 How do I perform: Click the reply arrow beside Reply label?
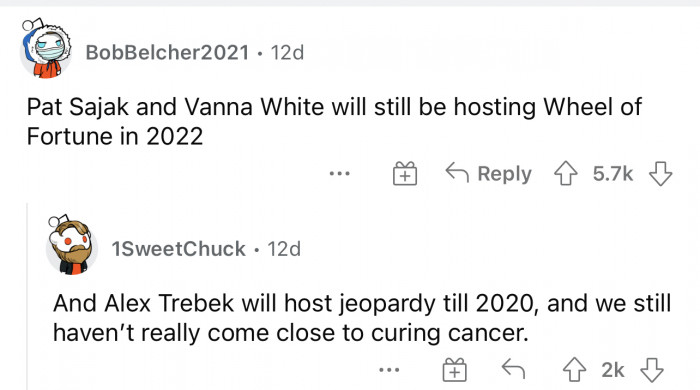pyautogui.click(x=457, y=173)
